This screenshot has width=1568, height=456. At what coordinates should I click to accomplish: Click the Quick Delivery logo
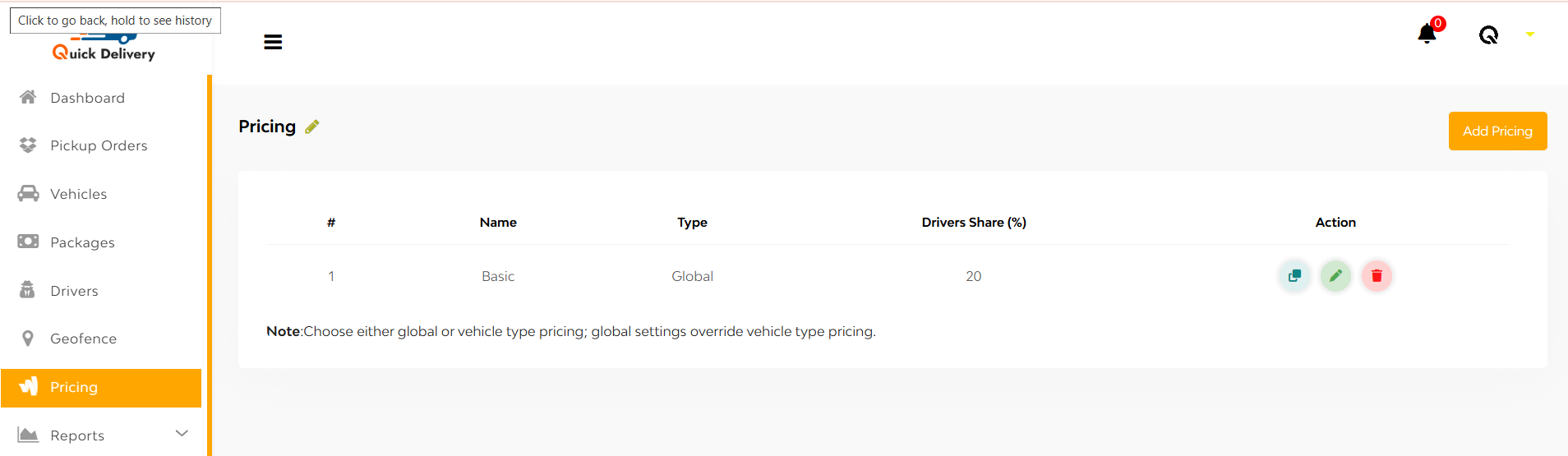click(104, 47)
